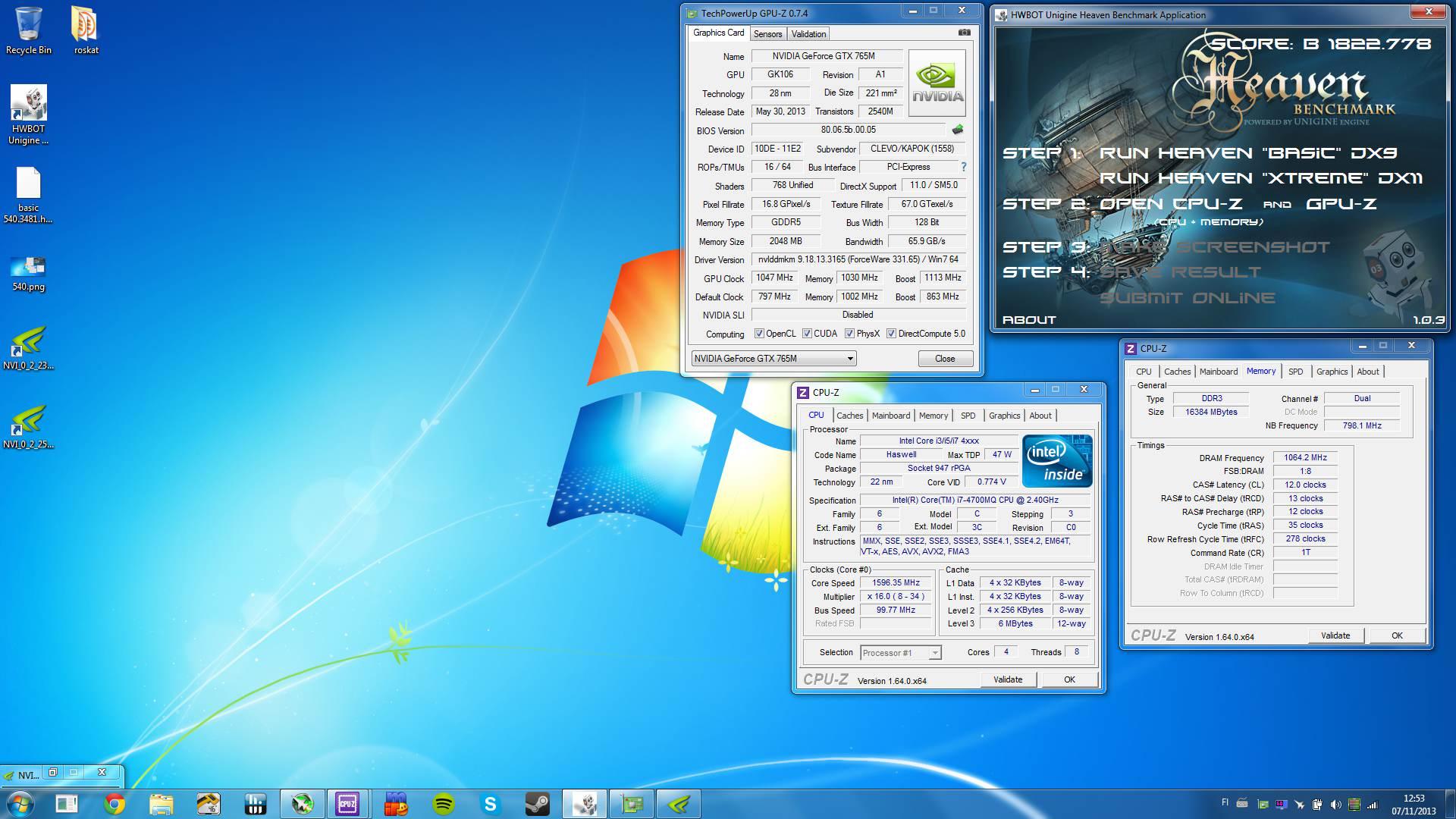
Task: Switch to the Validation tab in GPU-Z
Action: click(808, 34)
